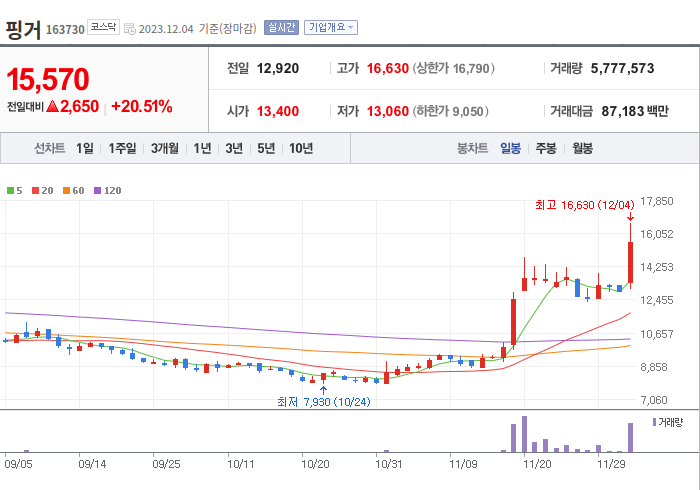The height and width of the screenshot is (490, 700).
Task: Click the current price 15,570
Action: [x=48, y=79]
